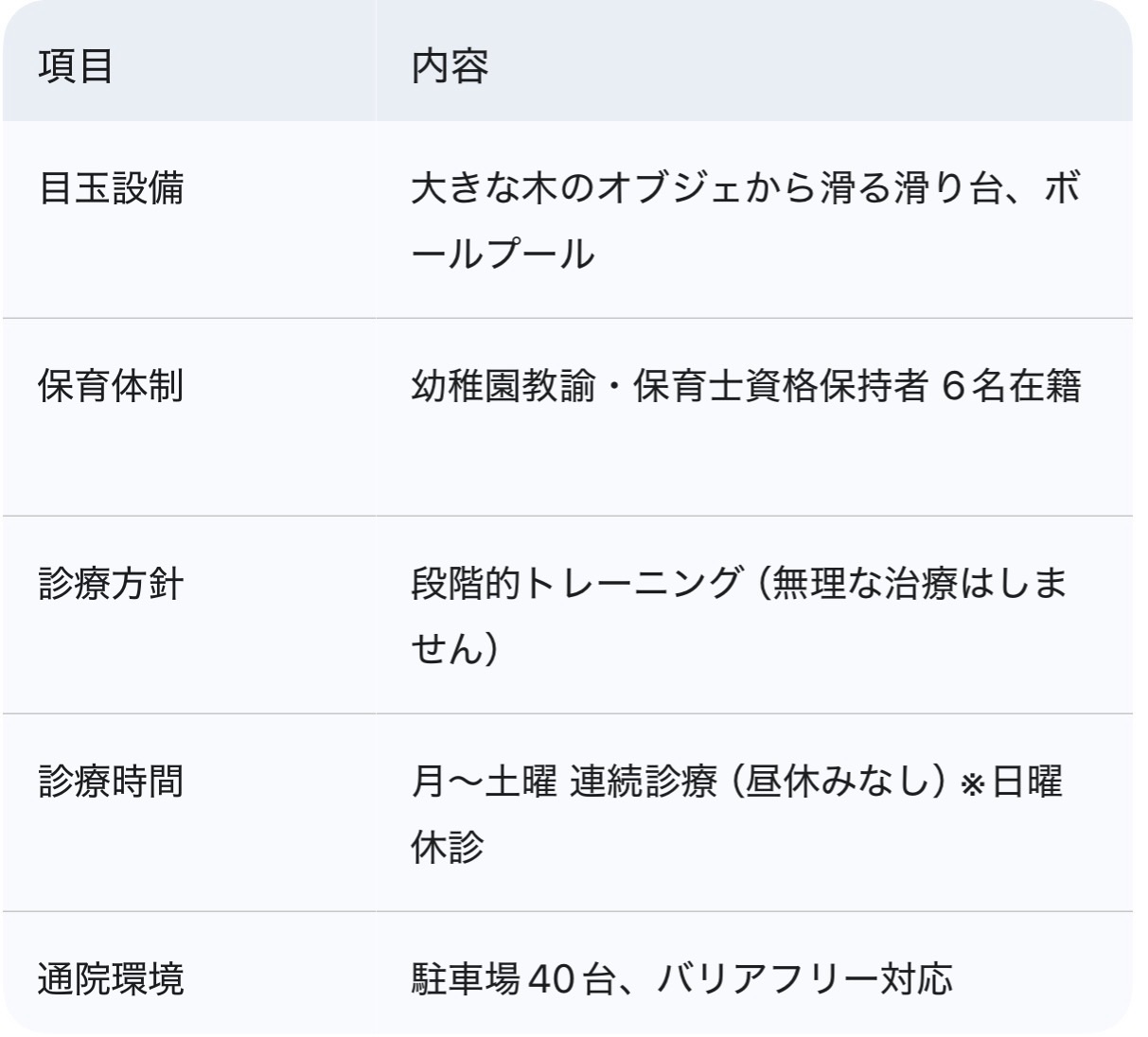Click the 項目 column header

(x=76, y=66)
